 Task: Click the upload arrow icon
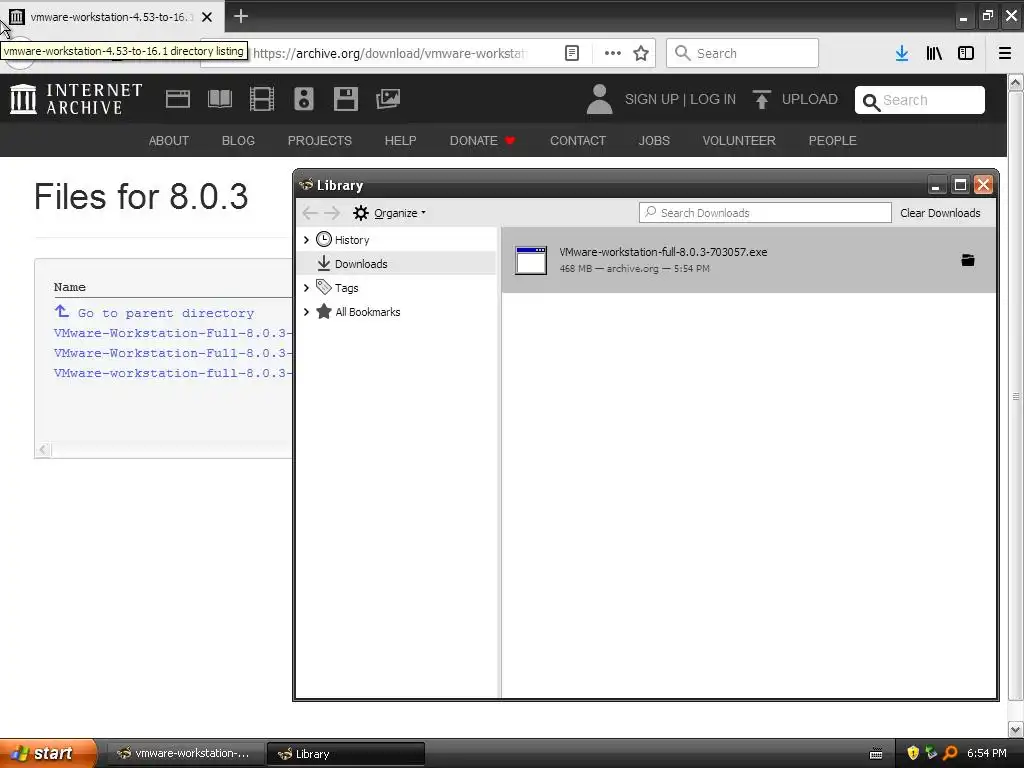[761, 99]
